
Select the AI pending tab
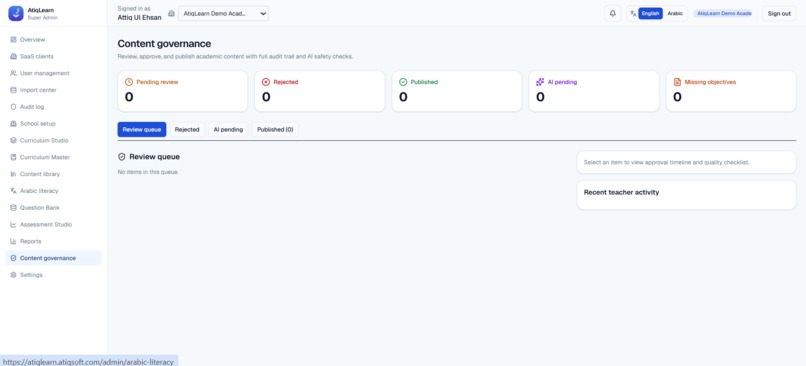click(228, 130)
